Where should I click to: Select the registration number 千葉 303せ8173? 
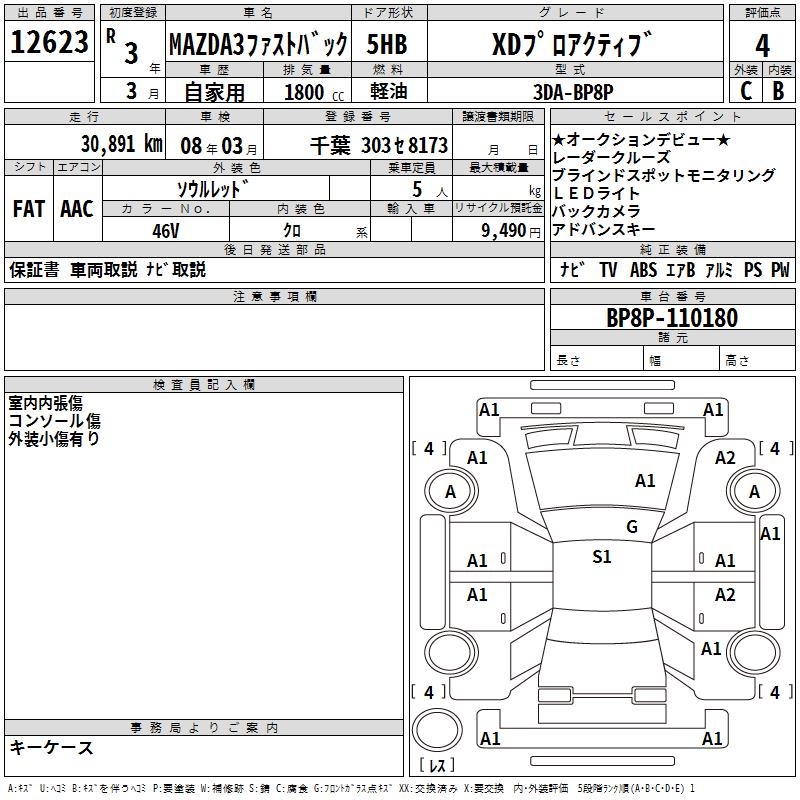379,146
